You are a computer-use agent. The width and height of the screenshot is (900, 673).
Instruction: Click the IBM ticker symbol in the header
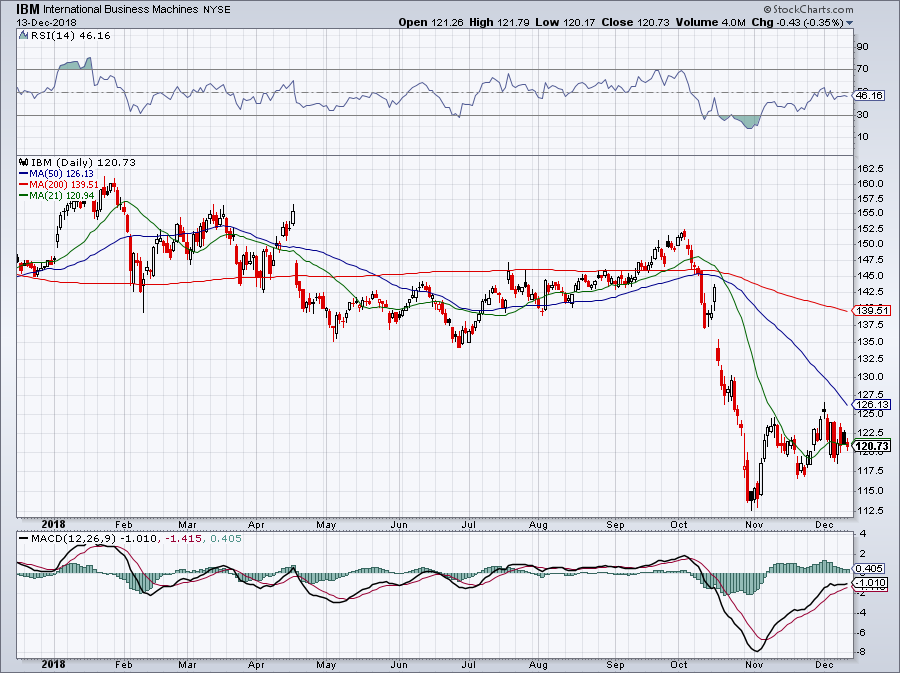28,9
